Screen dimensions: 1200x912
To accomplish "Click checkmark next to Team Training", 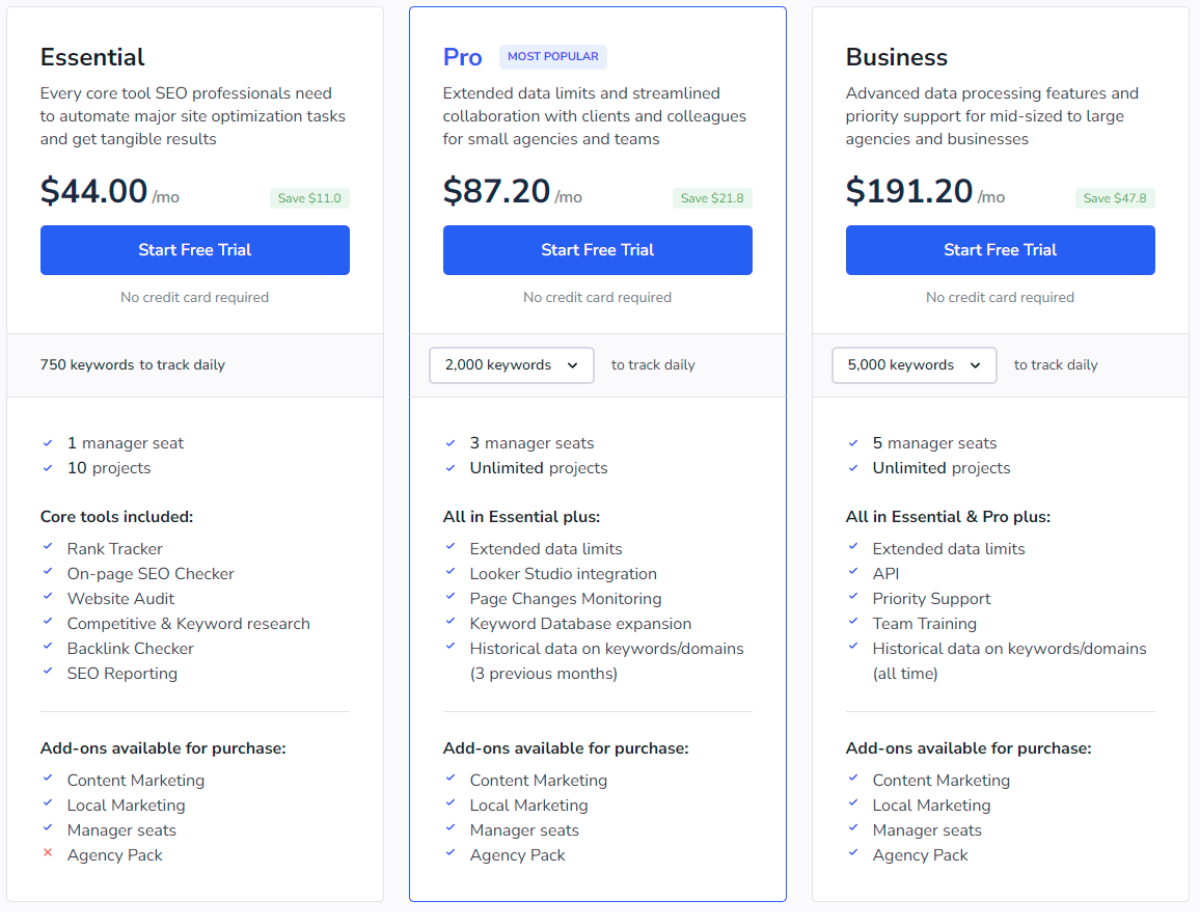I will [x=853, y=622].
